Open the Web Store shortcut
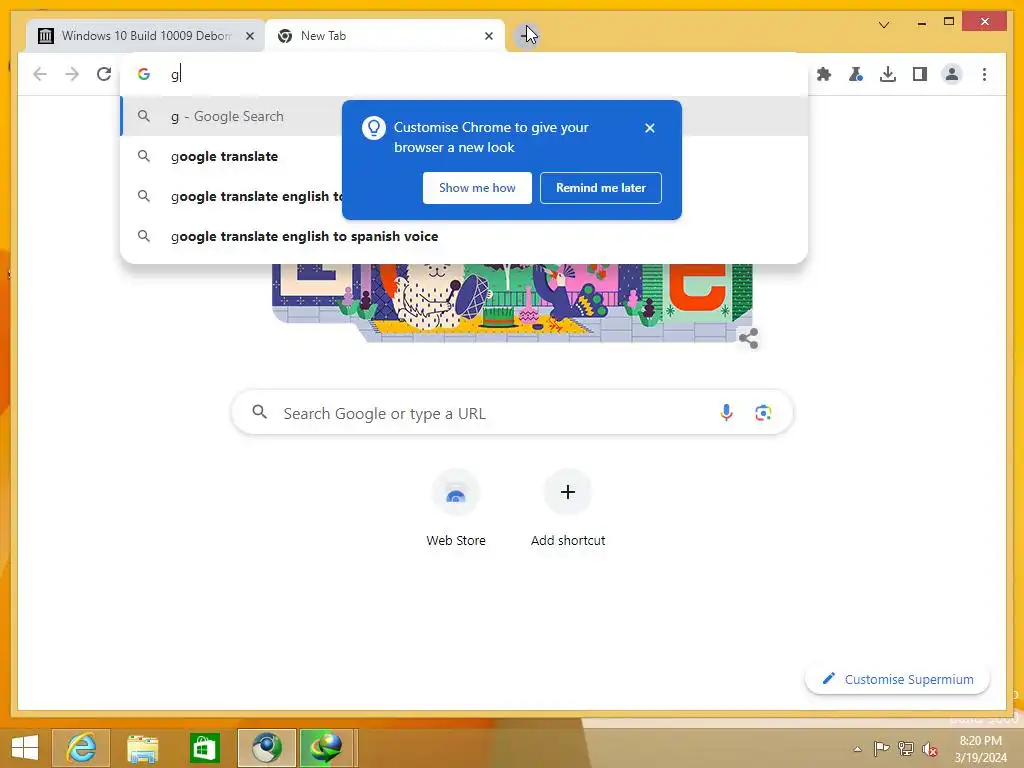Screen dimensions: 1024x768 tap(456, 509)
